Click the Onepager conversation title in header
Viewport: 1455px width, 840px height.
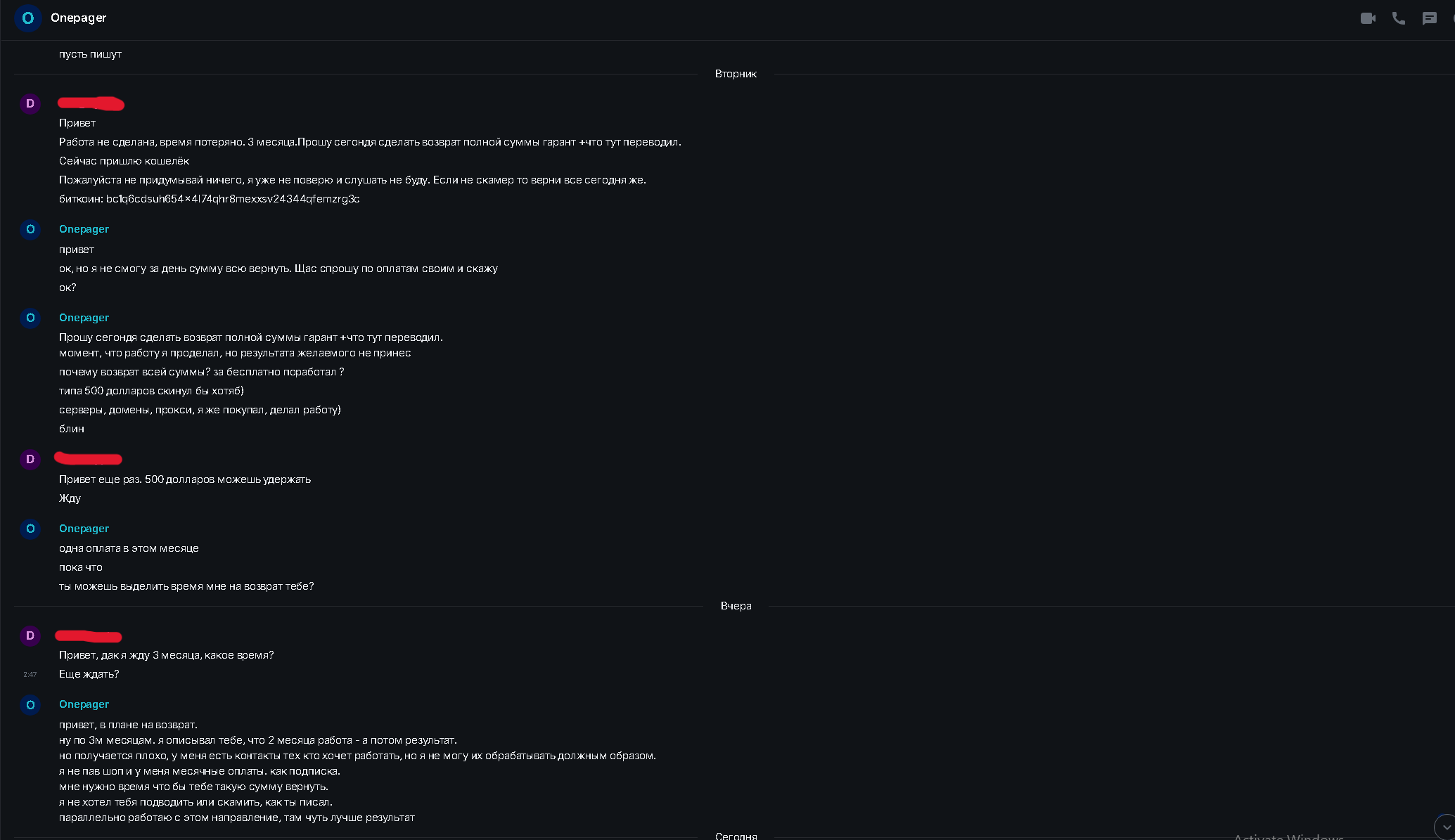(78, 18)
